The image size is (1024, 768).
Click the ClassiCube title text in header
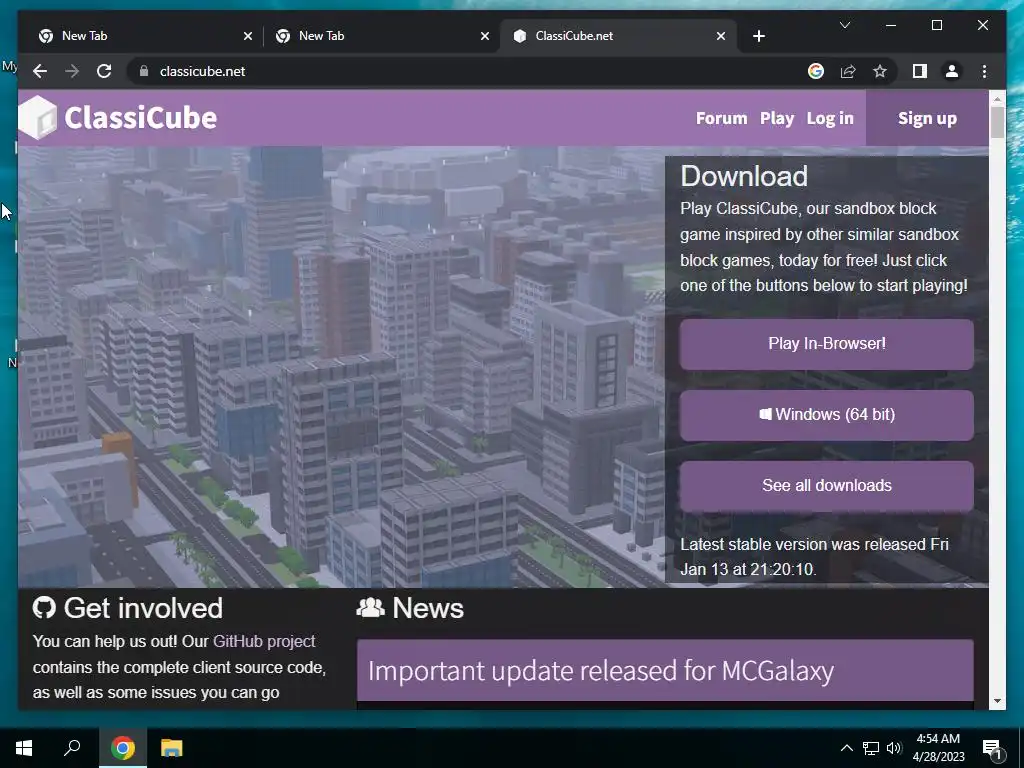[x=140, y=118]
